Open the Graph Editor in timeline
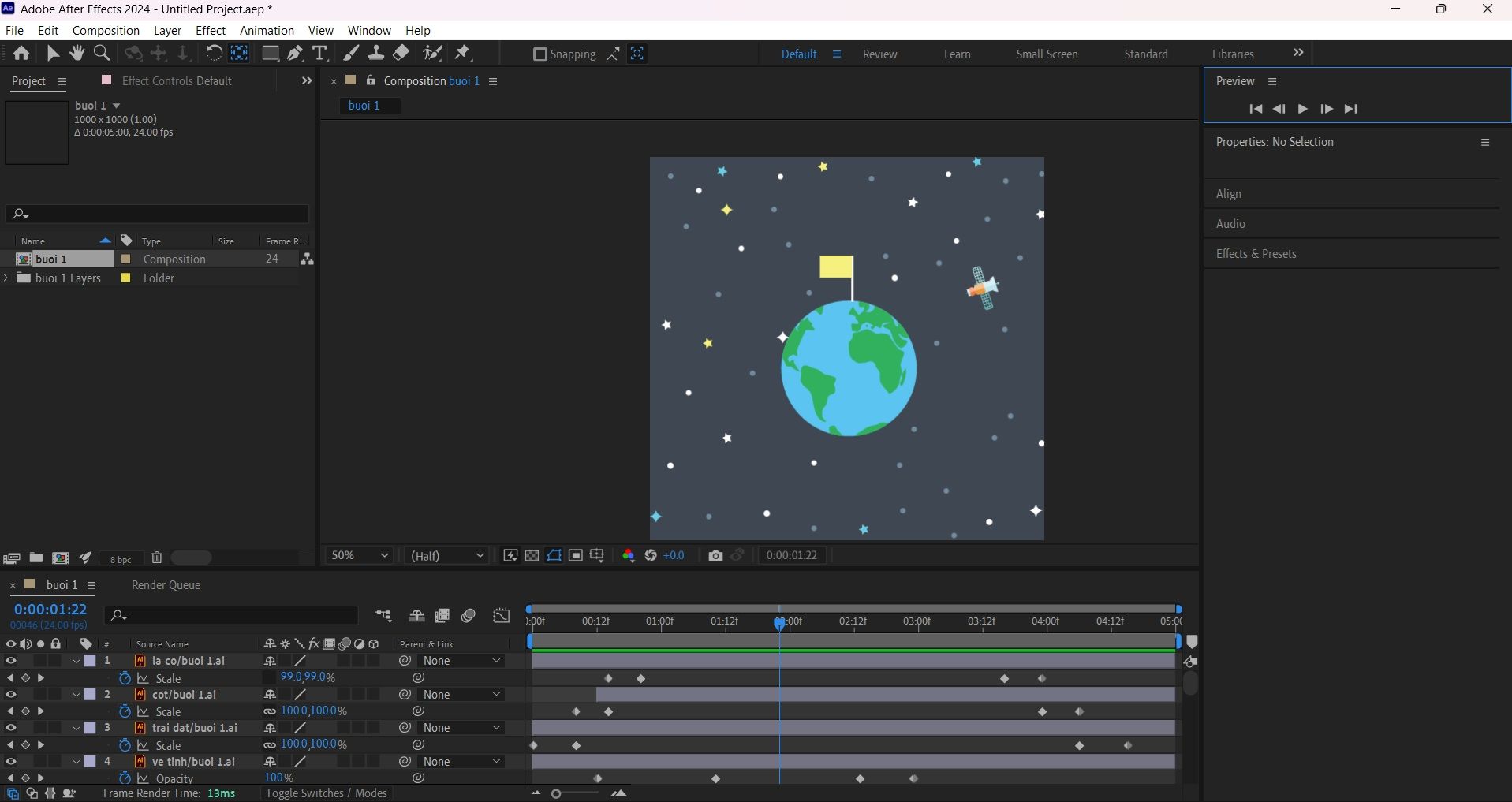The image size is (1512, 802). pyautogui.click(x=502, y=616)
